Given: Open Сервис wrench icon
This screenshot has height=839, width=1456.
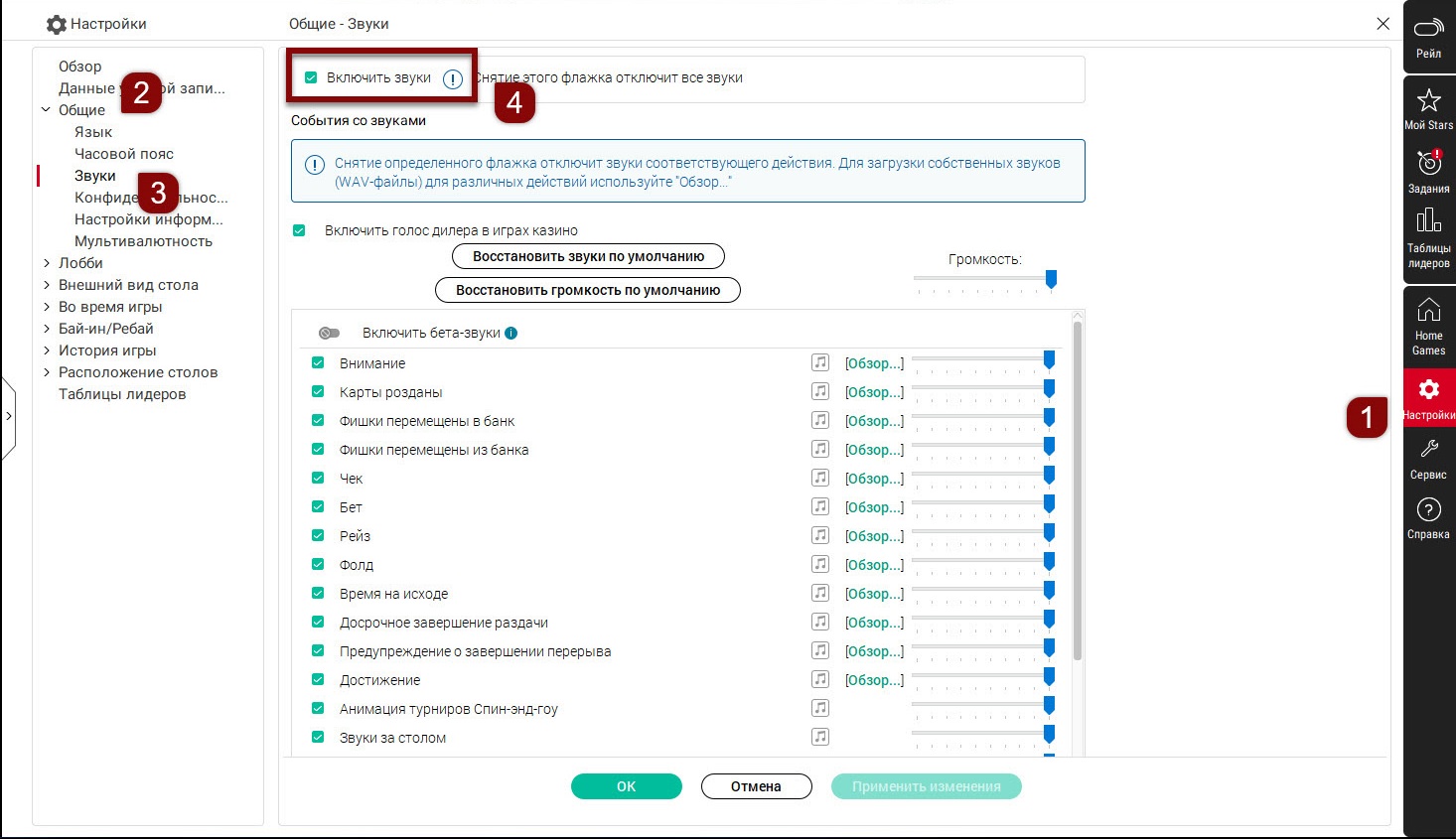Looking at the screenshot, I should 1428,450.
